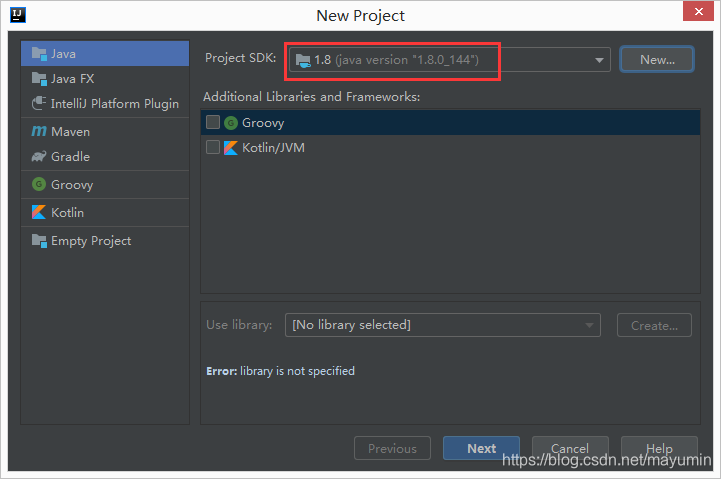721x479 pixels.
Task: Click the Create... library button
Action: (x=654, y=325)
